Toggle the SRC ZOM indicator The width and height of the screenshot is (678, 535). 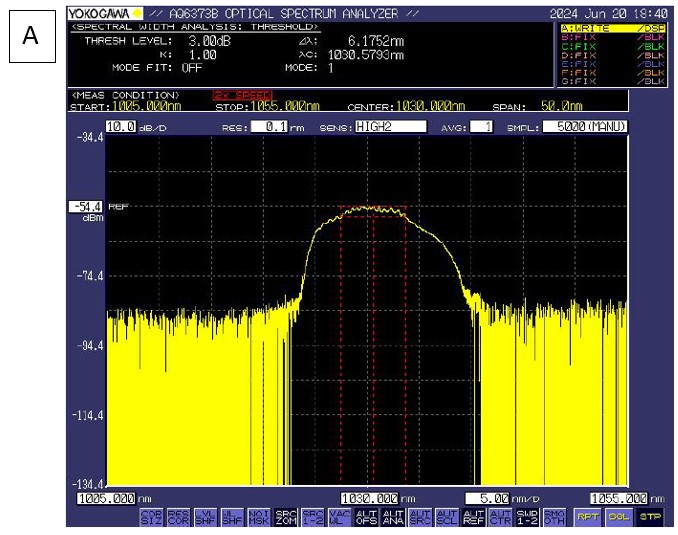pyautogui.click(x=286, y=517)
